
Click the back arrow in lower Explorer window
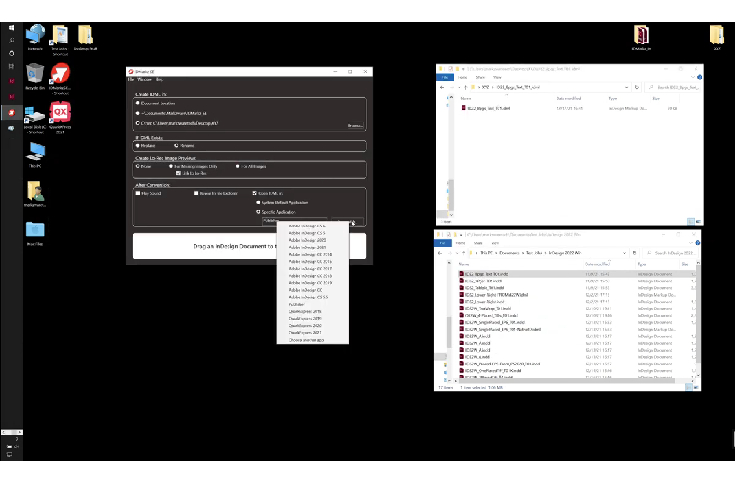[x=440, y=253]
